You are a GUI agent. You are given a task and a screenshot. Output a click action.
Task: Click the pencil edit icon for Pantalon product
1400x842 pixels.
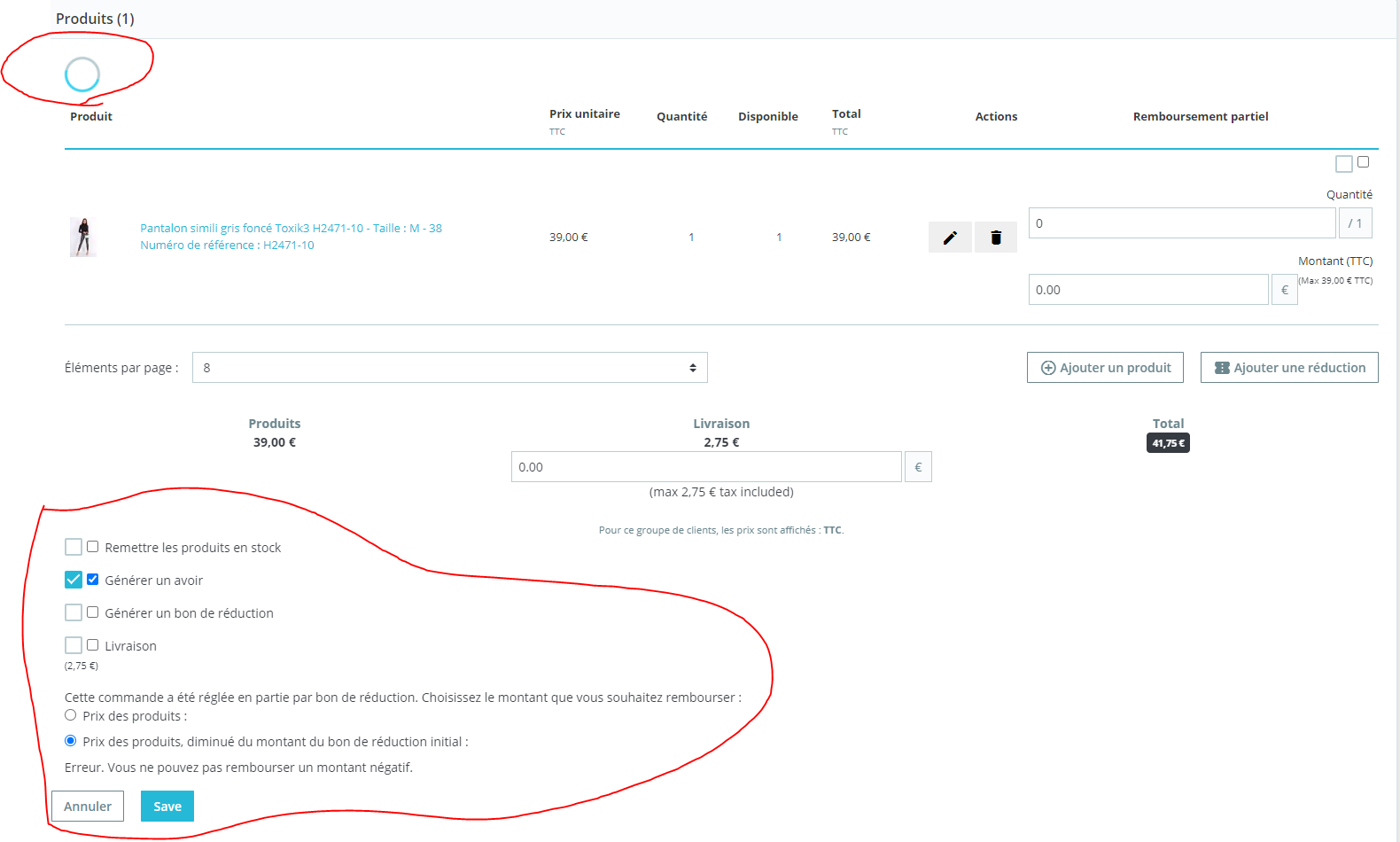(x=950, y=238)
